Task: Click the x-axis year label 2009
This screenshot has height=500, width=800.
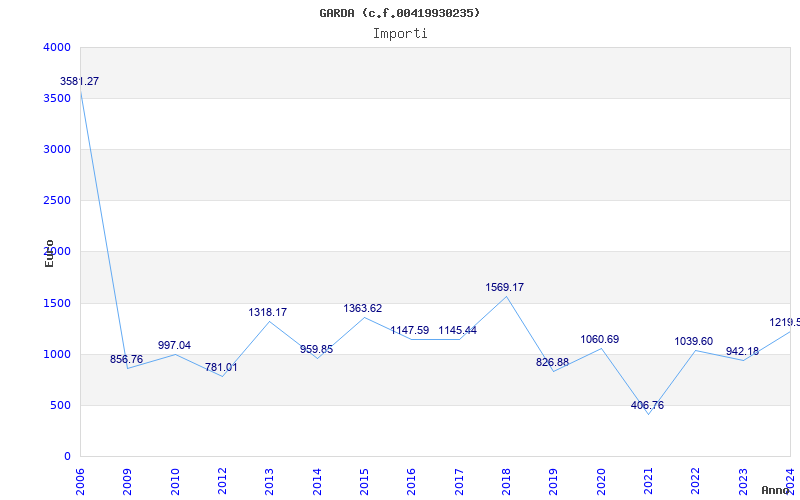Action: 128,482
